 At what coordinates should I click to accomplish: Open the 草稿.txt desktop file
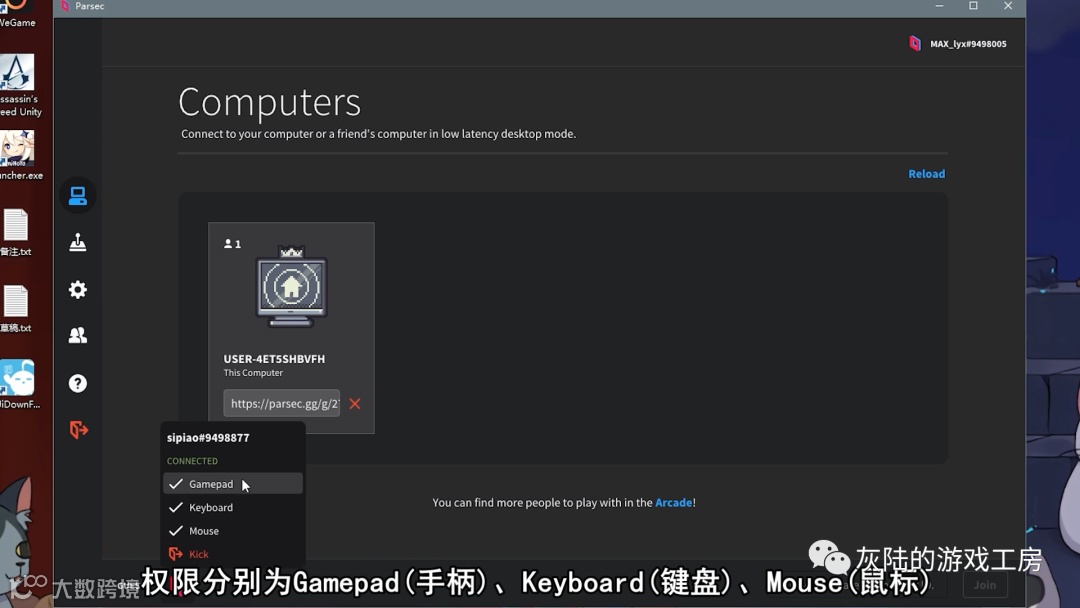[16, 308]
